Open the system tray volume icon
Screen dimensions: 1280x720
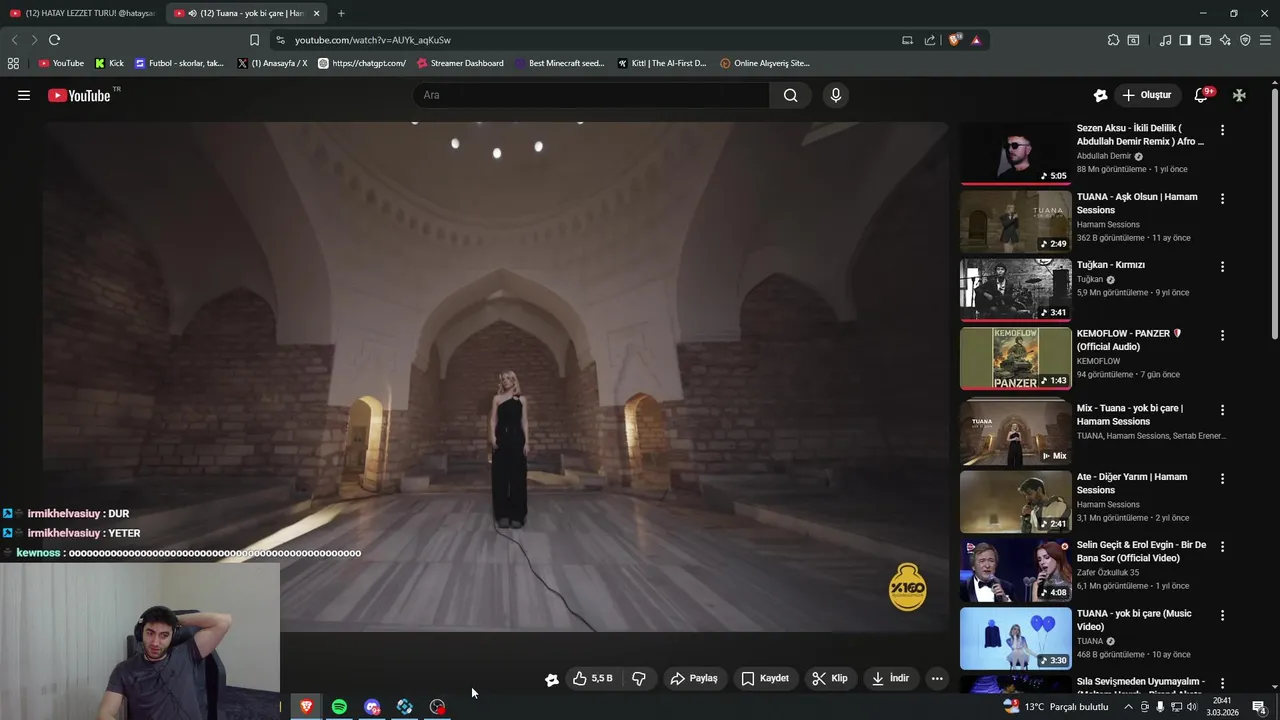(1191, 707)
